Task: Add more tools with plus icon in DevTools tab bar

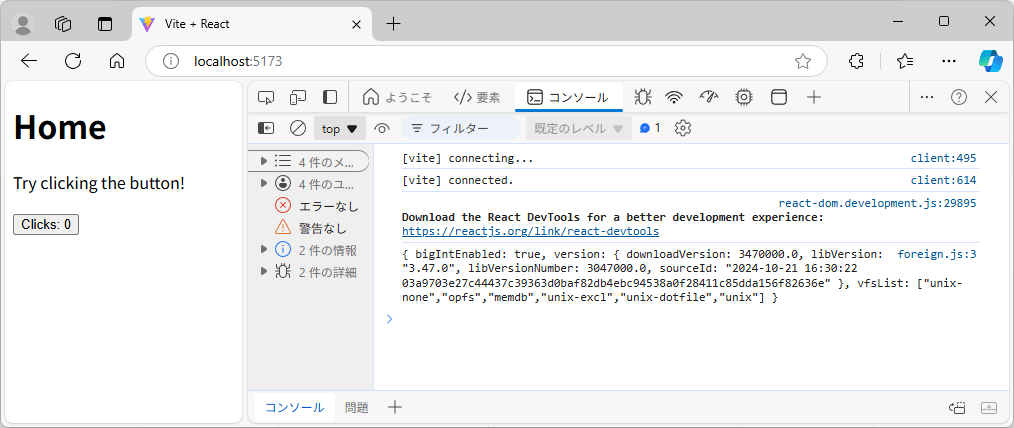Action: [814, 98]
